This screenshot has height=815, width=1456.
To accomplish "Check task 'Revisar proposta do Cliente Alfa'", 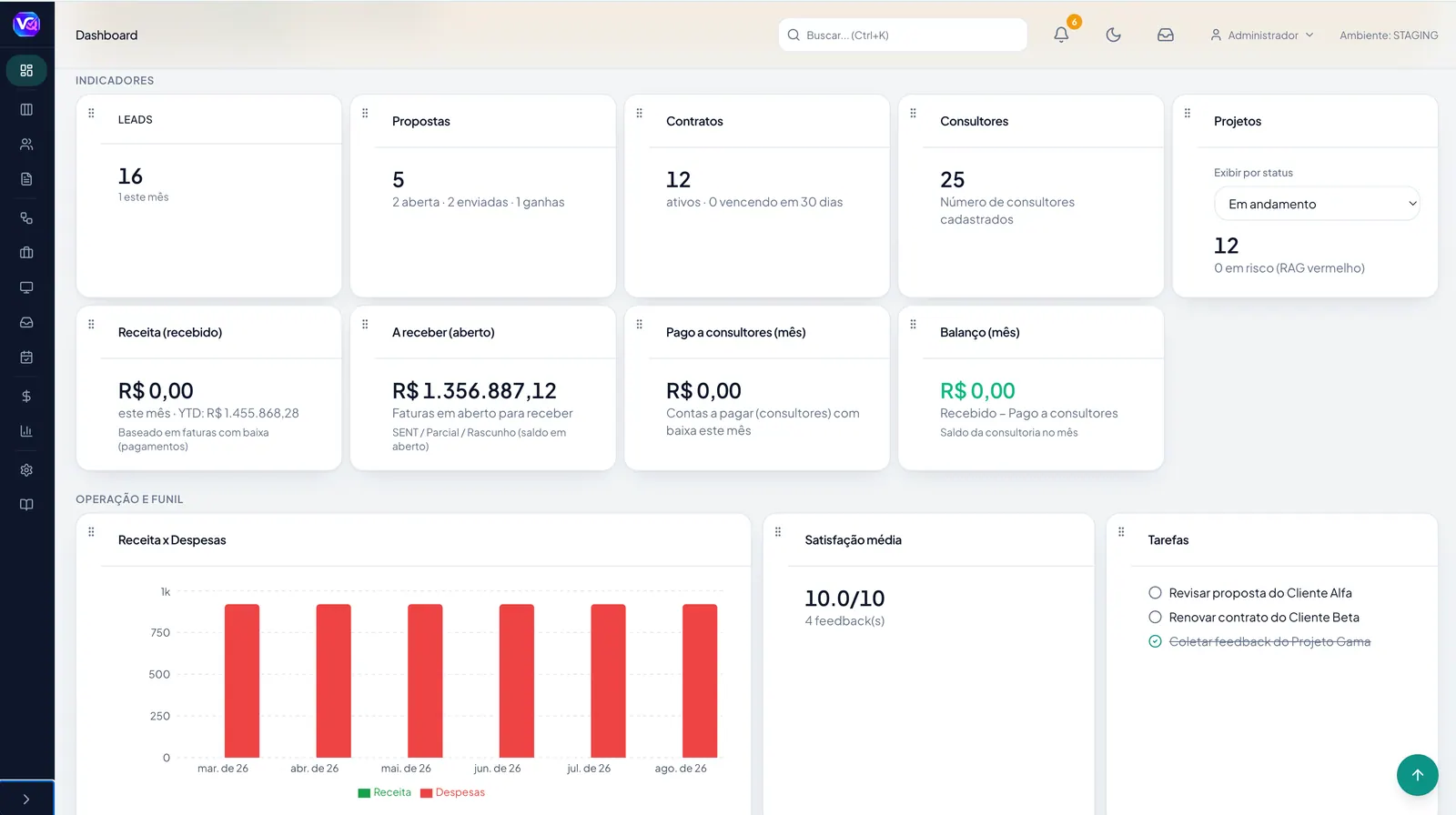I will (1155, 593).
